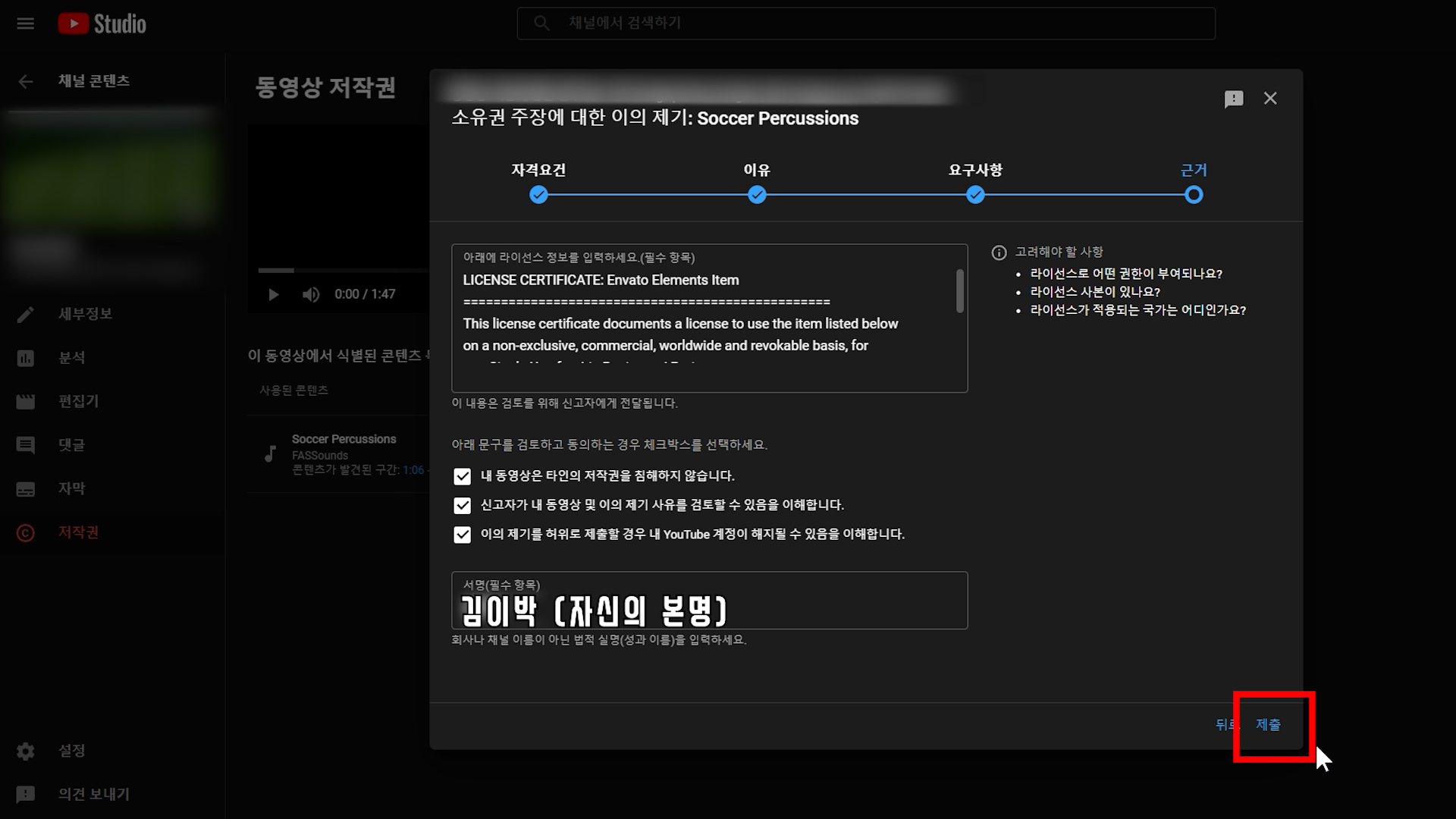Open 설정 gear in sidebar
The width and height of the screenshot is (1456, 819).
(26, 751)
